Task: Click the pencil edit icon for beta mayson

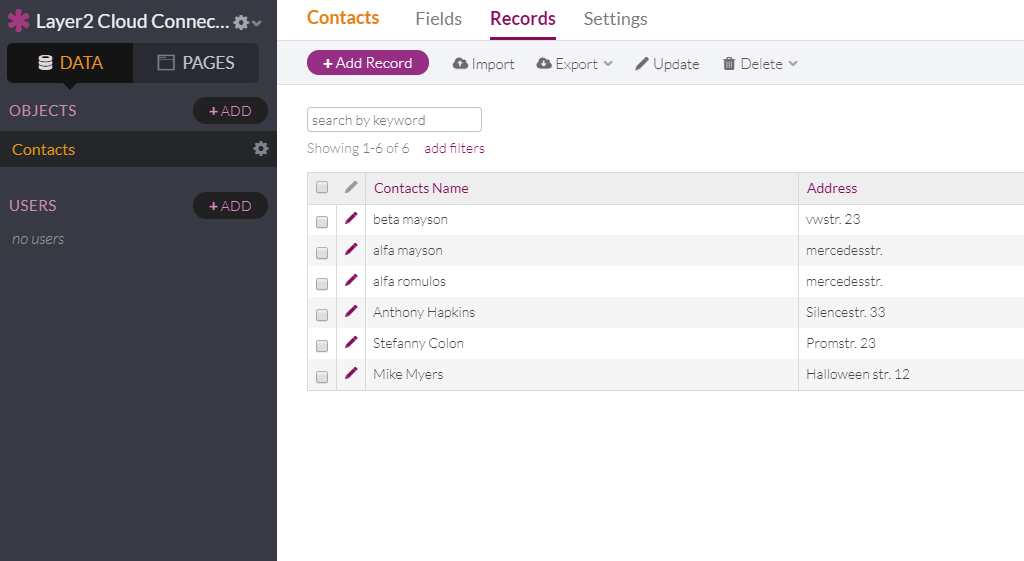Action: pyautogui.click(x=351, y=219)
